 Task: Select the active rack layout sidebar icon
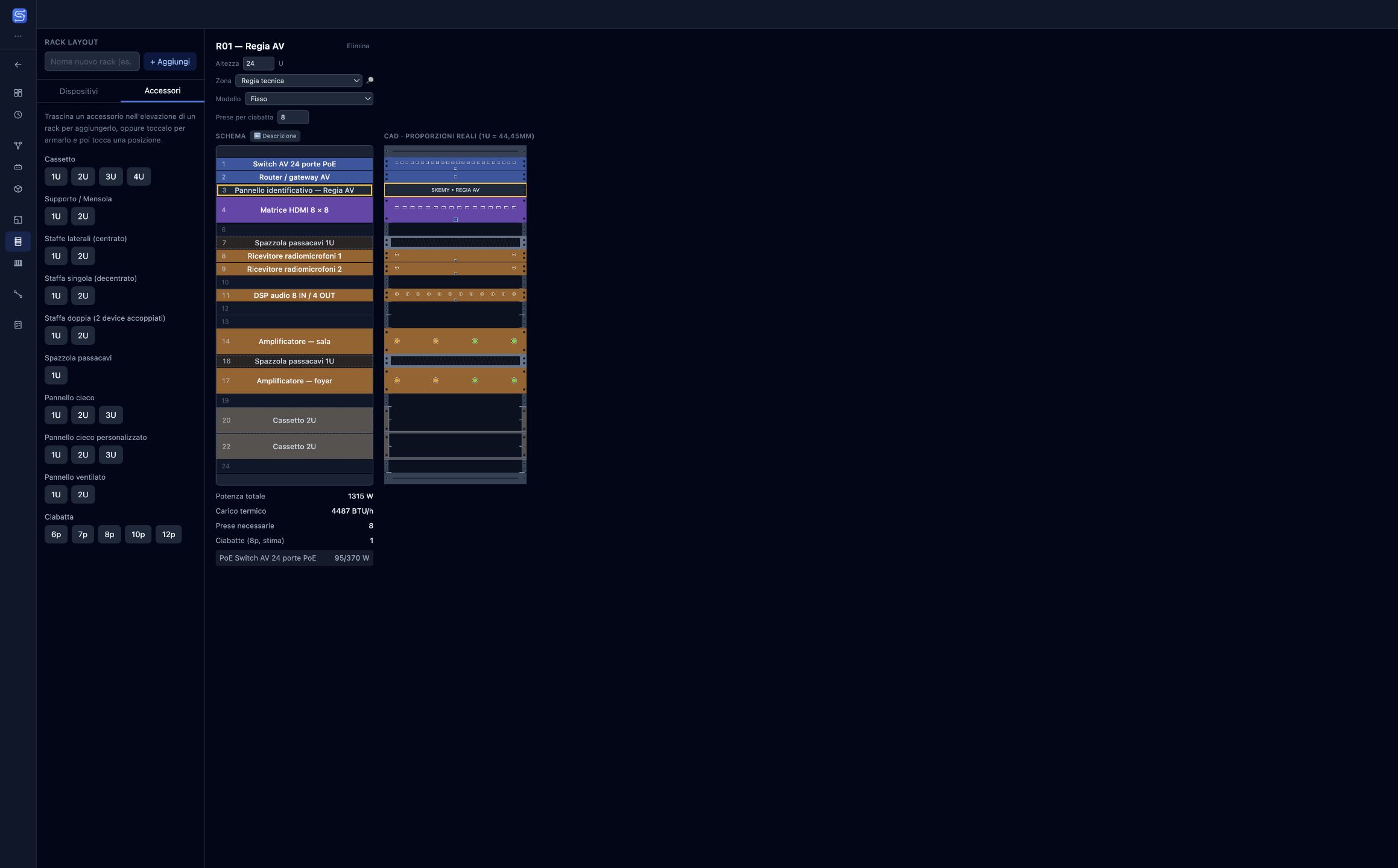pyautogui.click(x=18, y=242)
